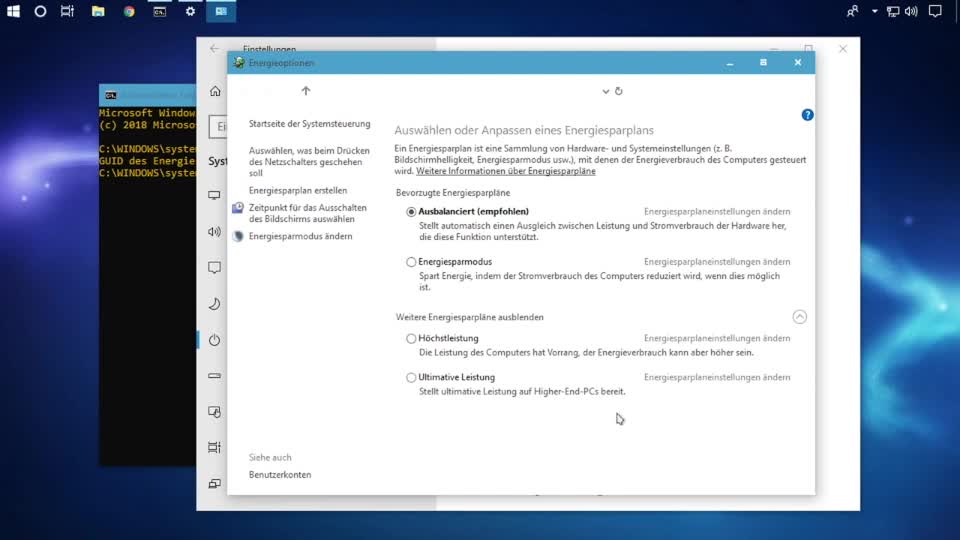Open network status tray icon
This screenshot has width=960, height=540.
[x=893, y=11]
